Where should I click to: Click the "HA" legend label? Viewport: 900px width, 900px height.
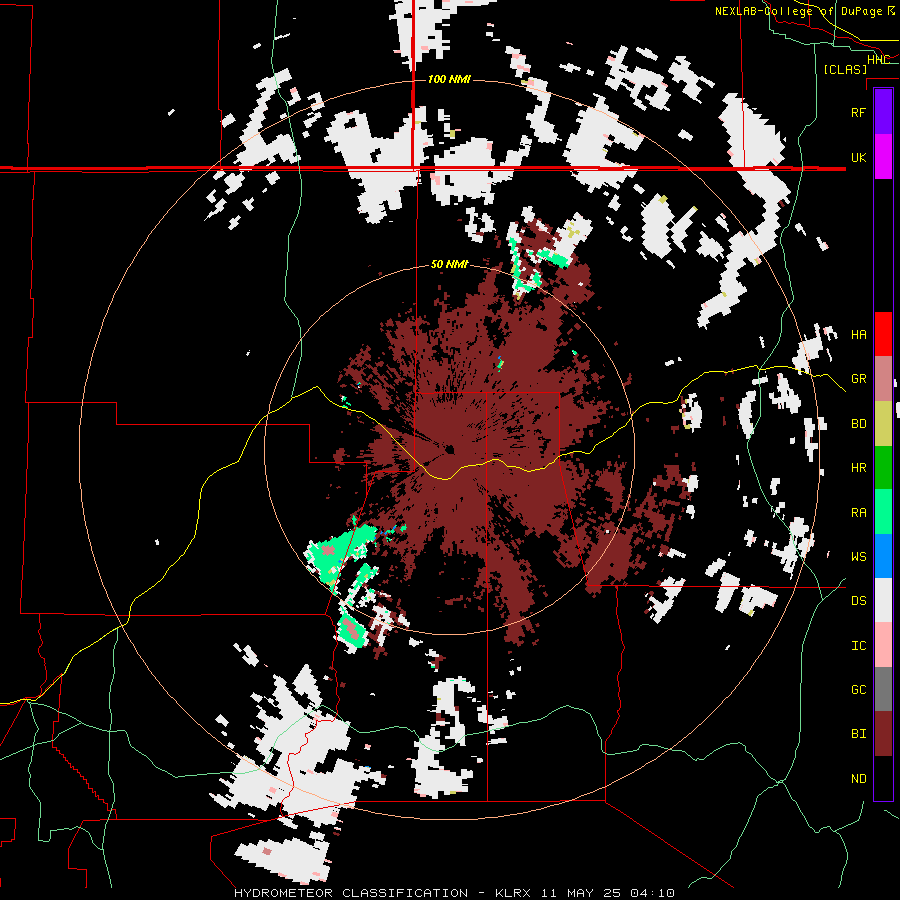[858, 335]
